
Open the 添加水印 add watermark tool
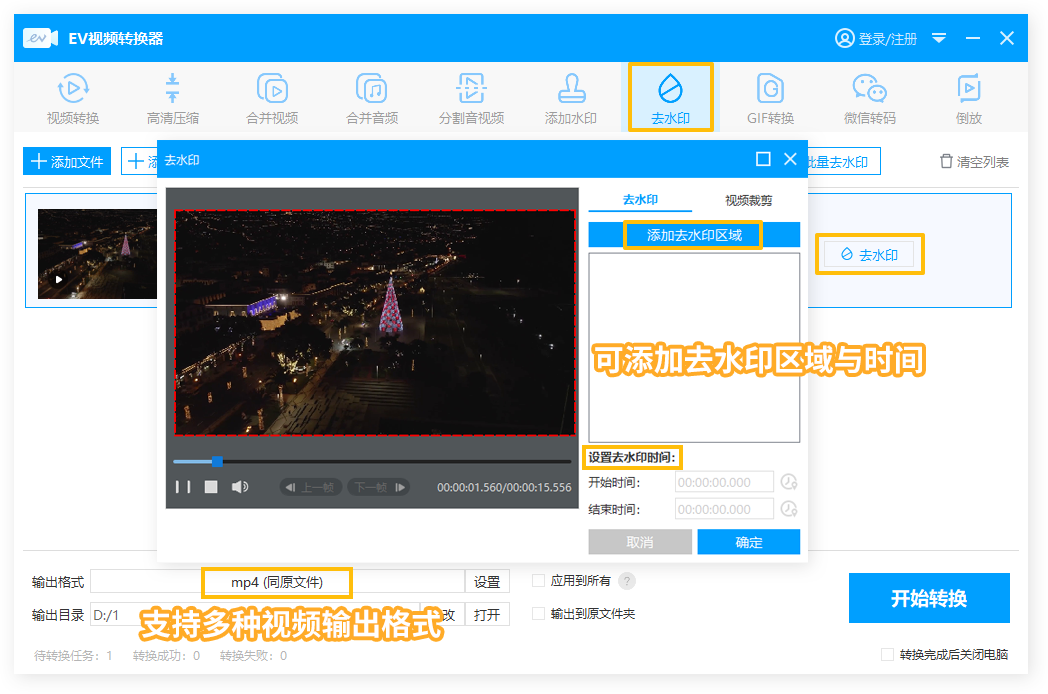(570, 99)
